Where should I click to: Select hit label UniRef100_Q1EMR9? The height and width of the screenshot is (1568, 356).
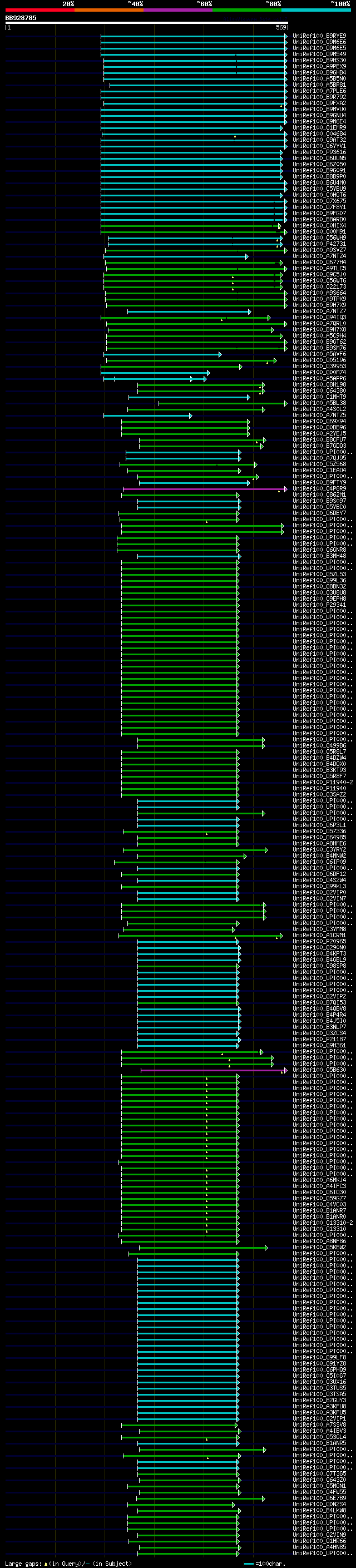(319, 128)
